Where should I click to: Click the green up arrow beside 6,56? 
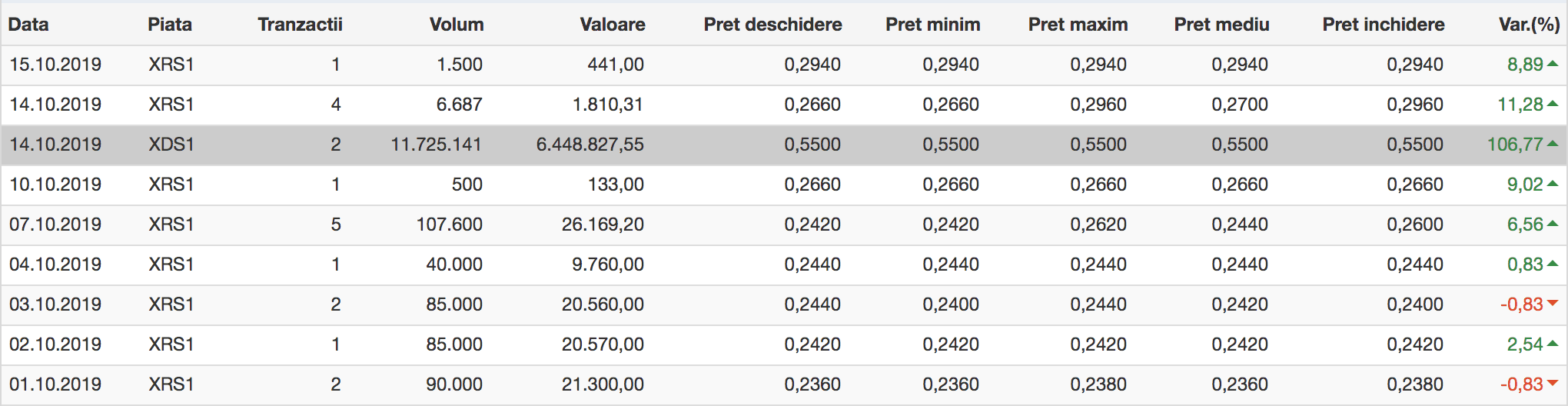1553,224
